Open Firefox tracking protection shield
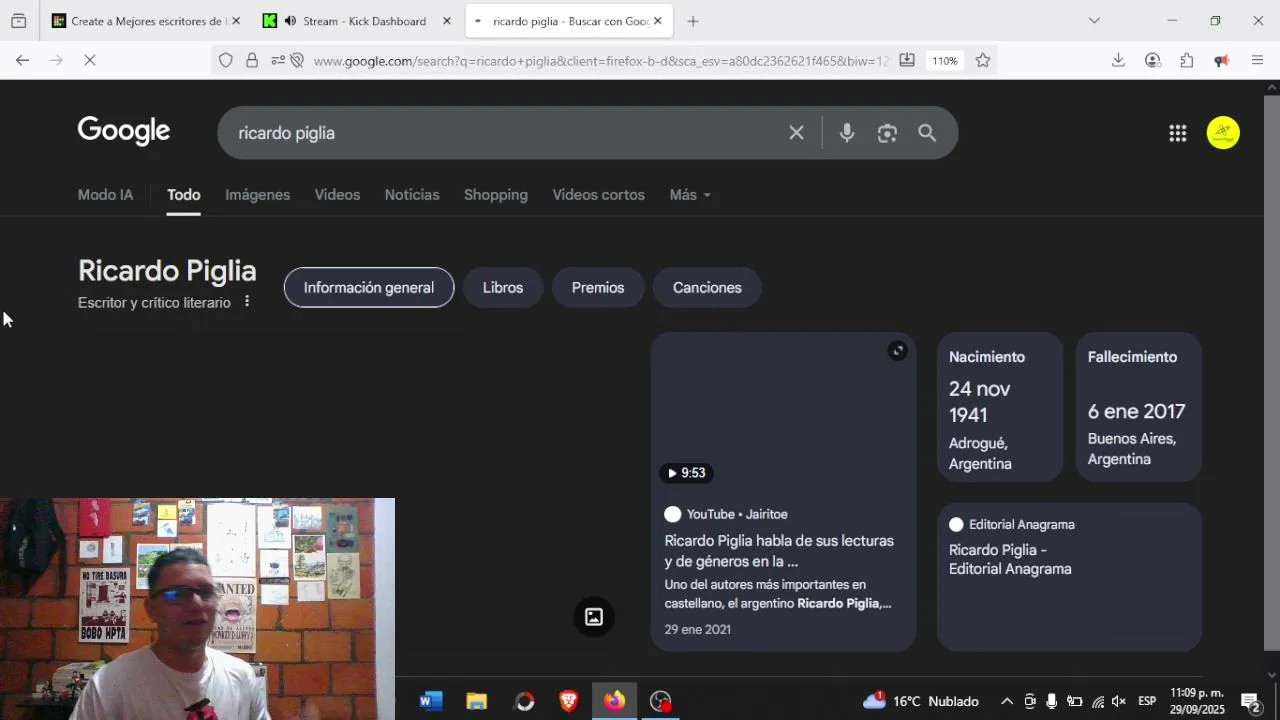Image resolution: width=1280 pixels, height=720 pixels. [226, 60]
